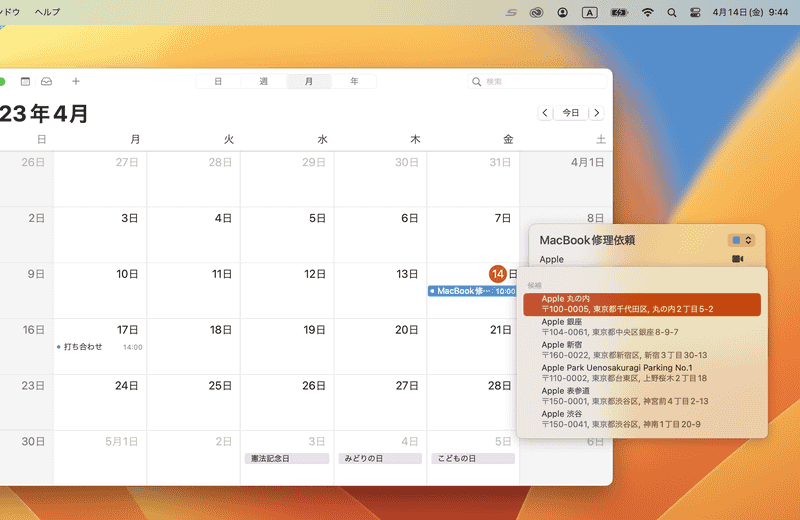Jump to today with 今日 button
800x520 pixels.
[570, 113]
